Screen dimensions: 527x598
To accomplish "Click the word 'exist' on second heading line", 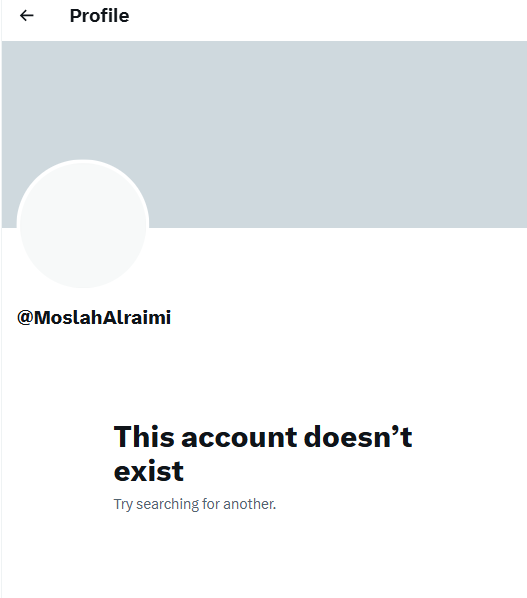I will [149, 471].
